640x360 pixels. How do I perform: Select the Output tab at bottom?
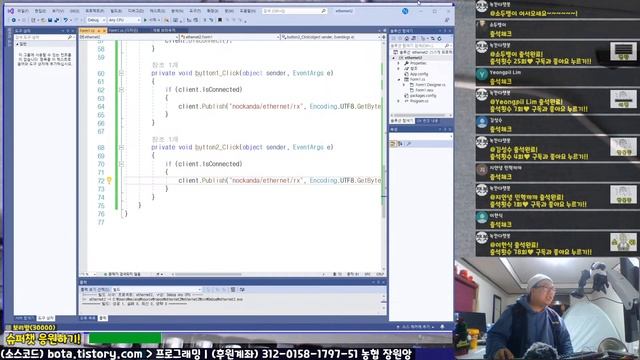click(x=103, y=318)
